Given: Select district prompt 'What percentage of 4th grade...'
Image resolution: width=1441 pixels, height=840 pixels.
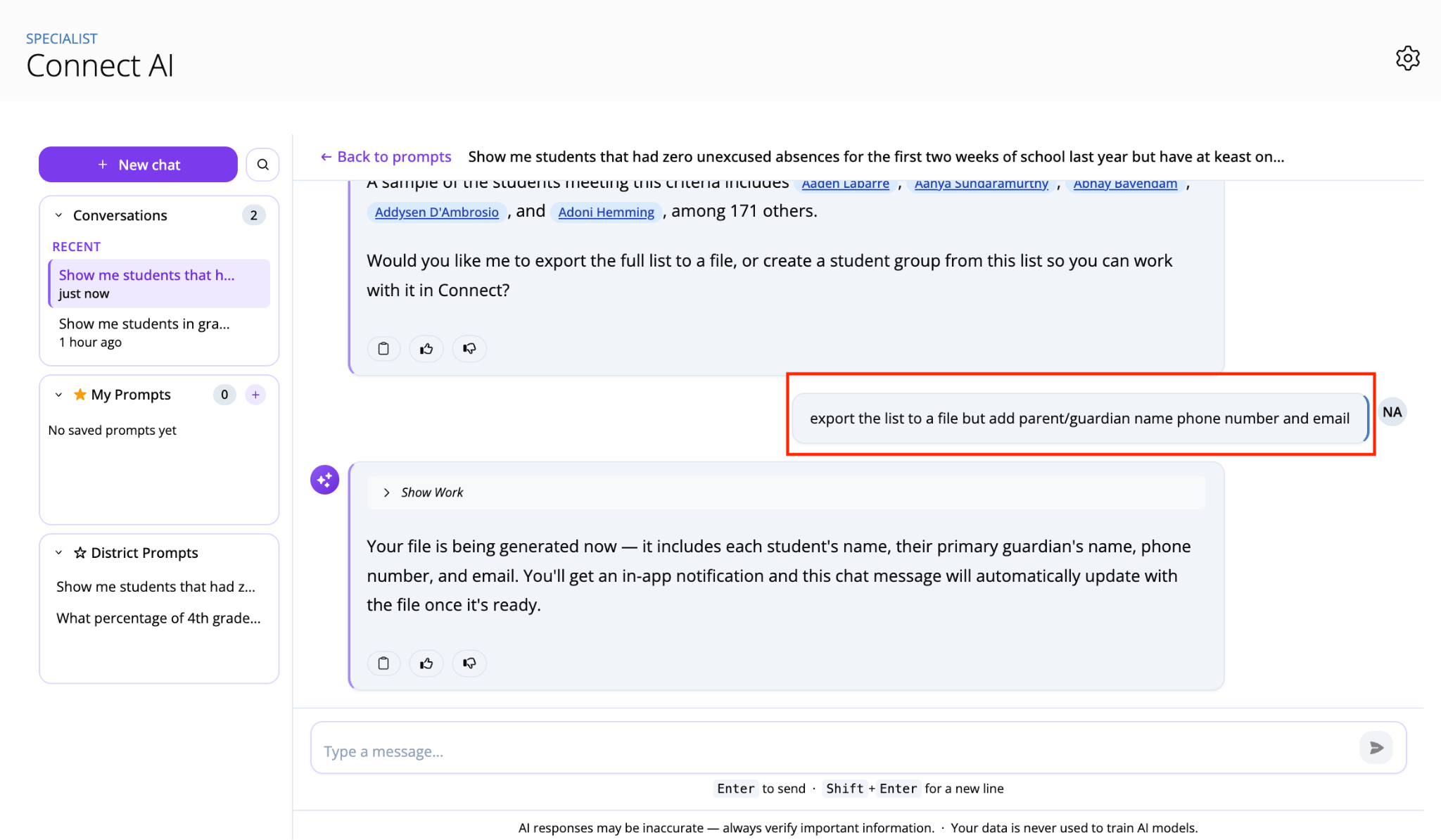Looking at the screenshot, I should click(x=158, y=618).
